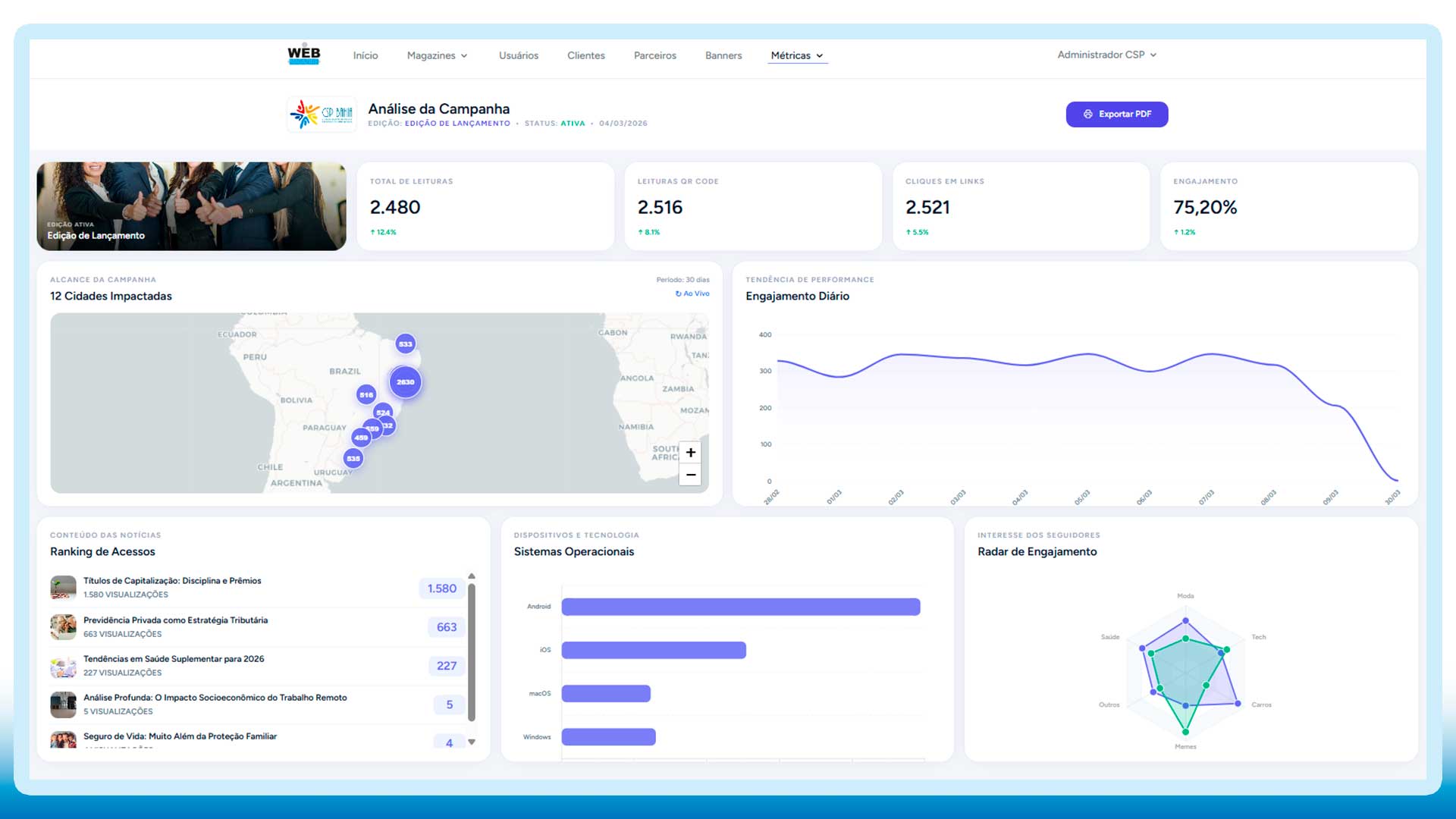Zoom in the map with plus button
This screenshot has width=1456, height=819.
point(690,453)
